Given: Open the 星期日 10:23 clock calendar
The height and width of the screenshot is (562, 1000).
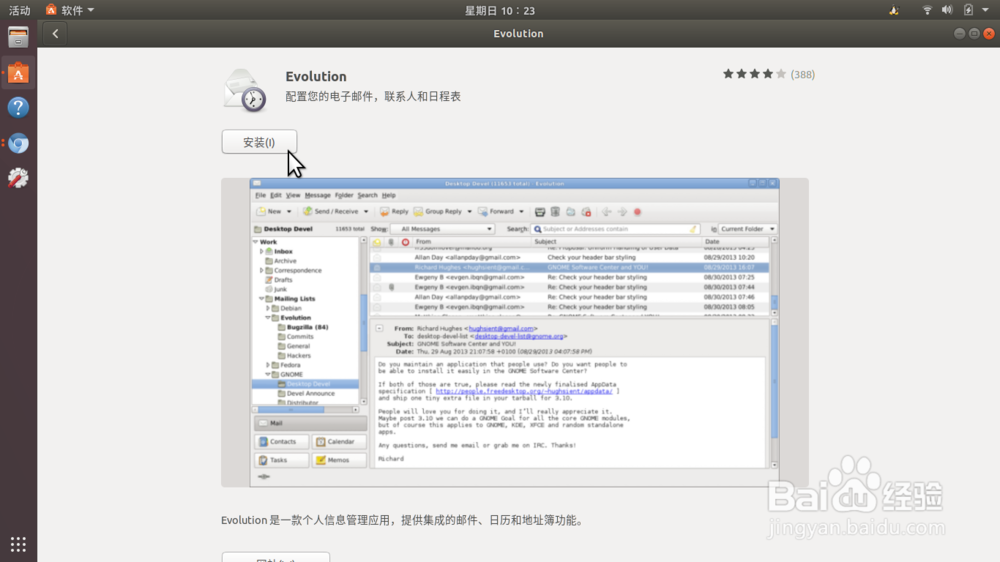Looking at the screenshot, I should [499, 10].
